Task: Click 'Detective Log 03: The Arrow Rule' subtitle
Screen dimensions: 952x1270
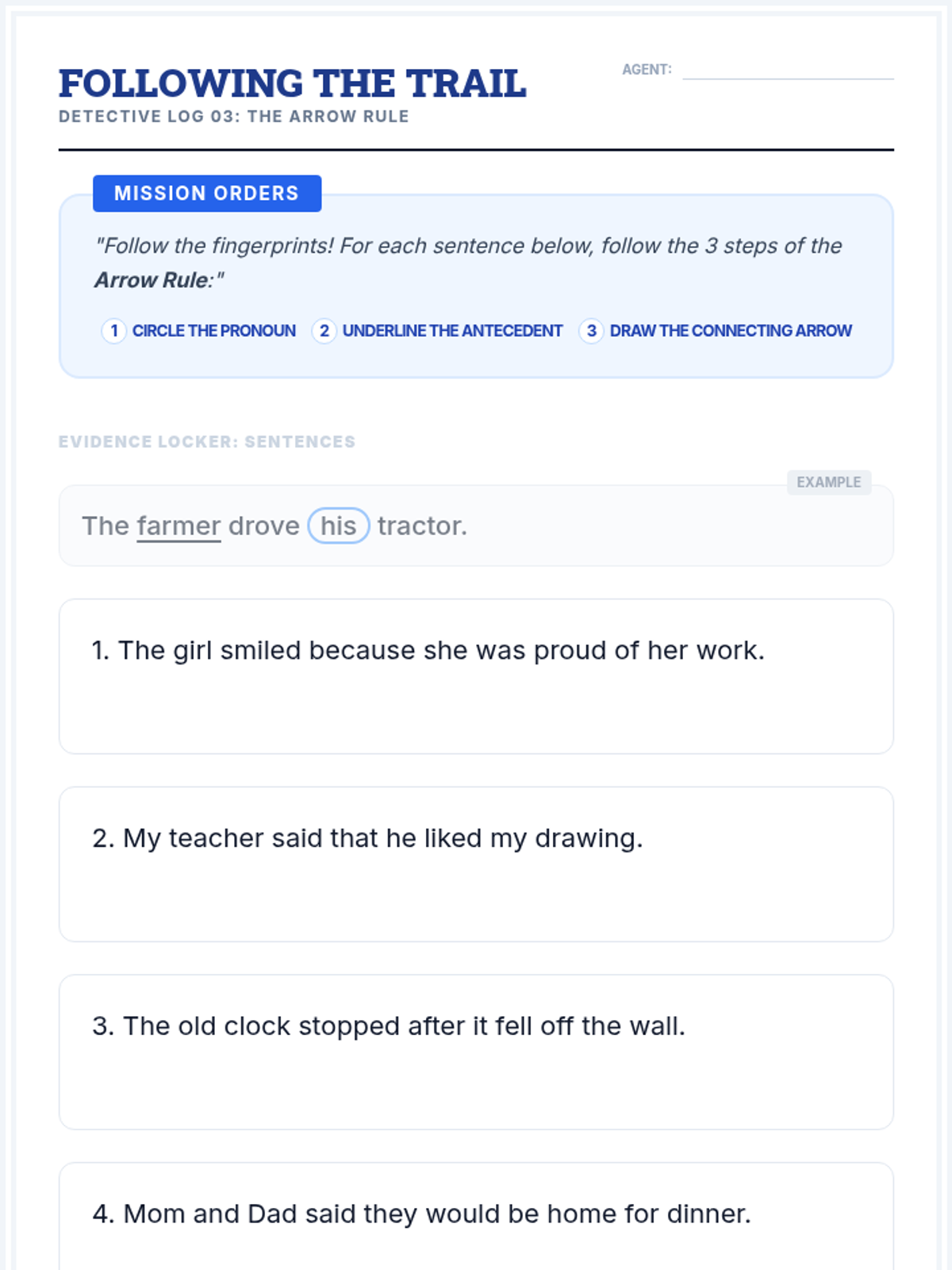Action: coord(234,117)
